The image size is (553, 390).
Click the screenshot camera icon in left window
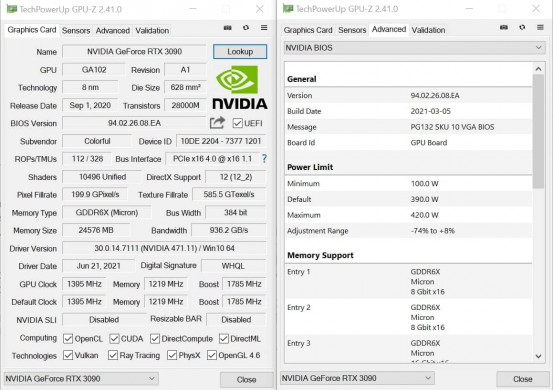[227, 28]
